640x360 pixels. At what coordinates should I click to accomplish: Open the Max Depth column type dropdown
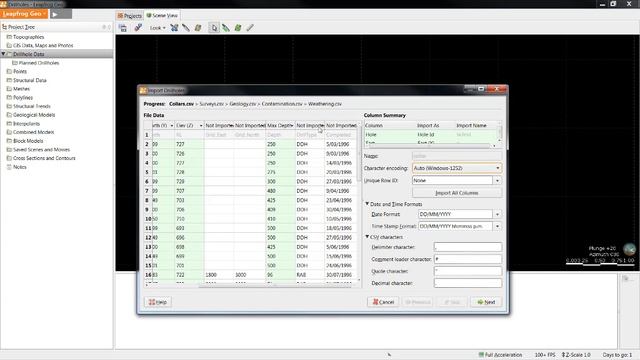point(292,125)
